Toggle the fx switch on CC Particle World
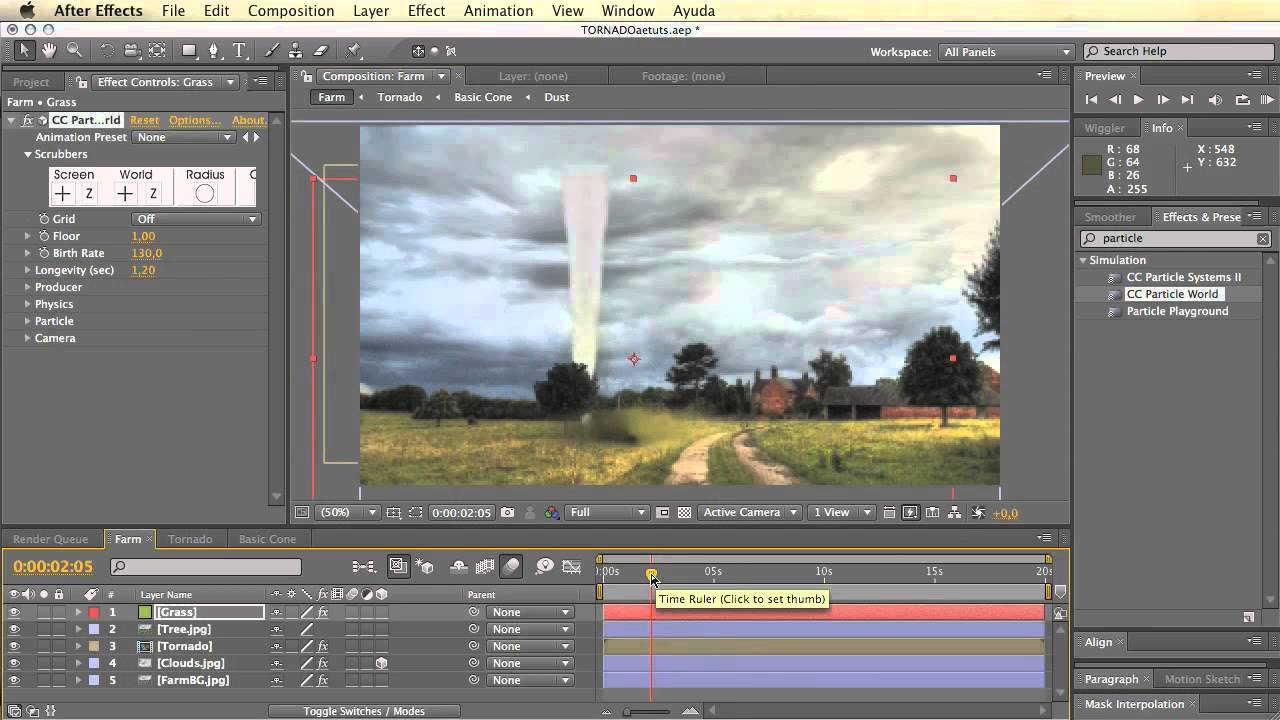 (28, 120)
